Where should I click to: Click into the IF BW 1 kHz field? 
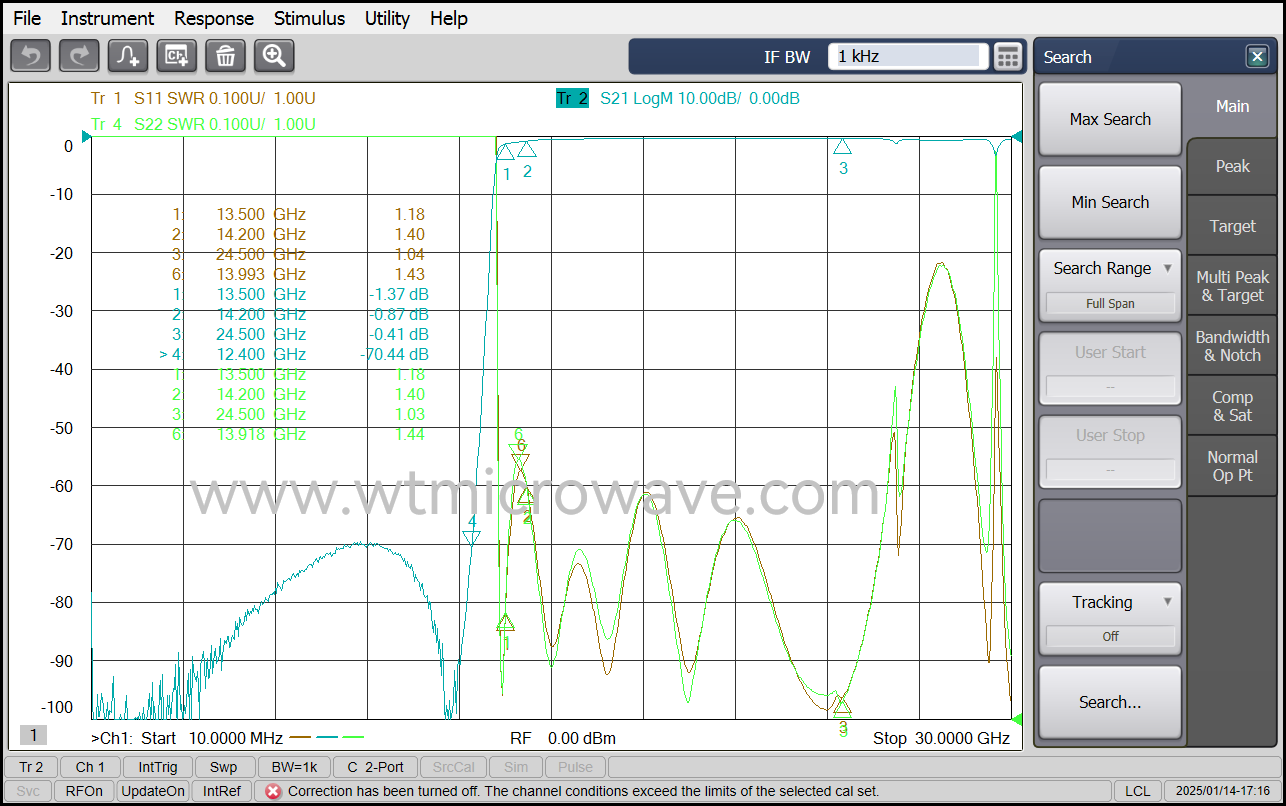(908, 57)
